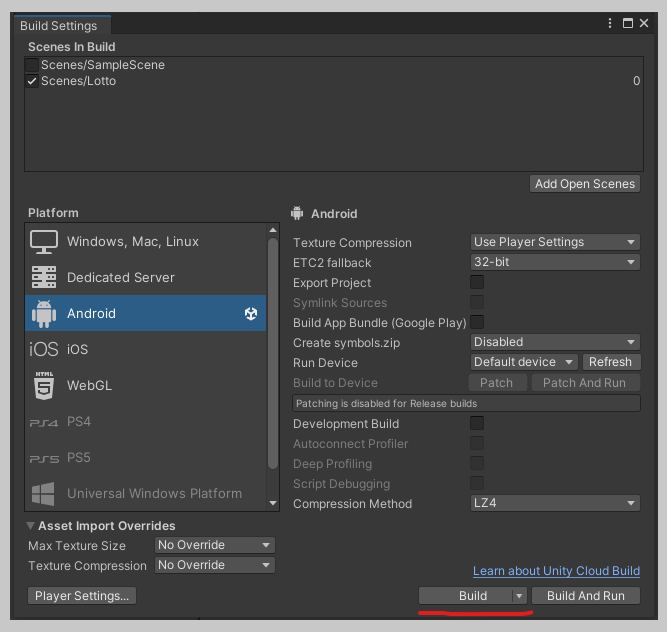Screen dimensions: 667x632
Task: Open the Build button dropdown arrow
Action: pyautogui.click(x=519, y=596)
